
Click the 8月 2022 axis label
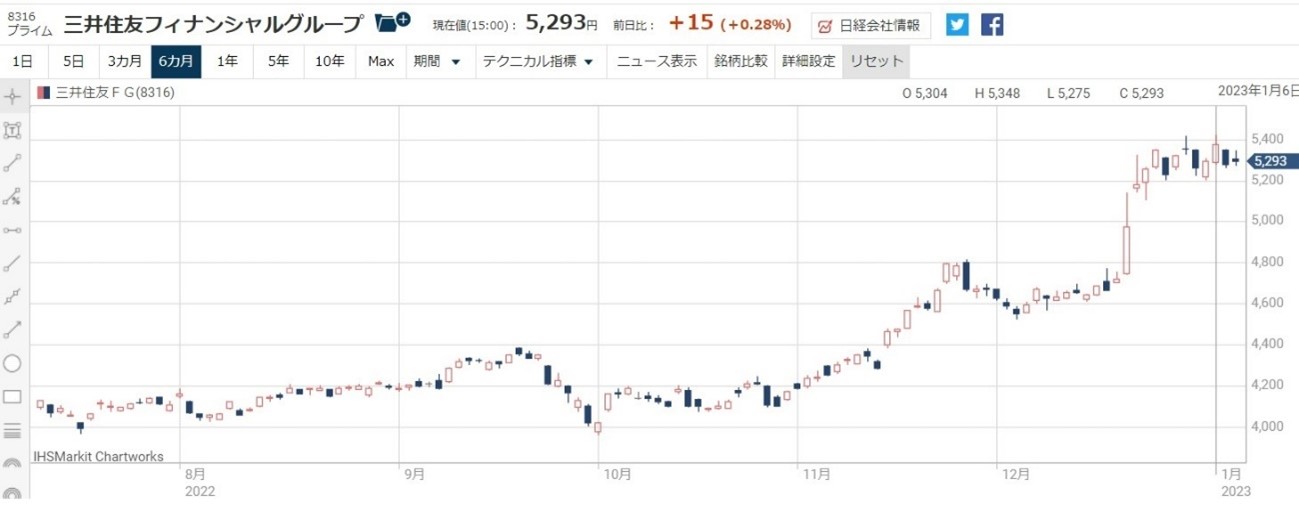(199, 483)
